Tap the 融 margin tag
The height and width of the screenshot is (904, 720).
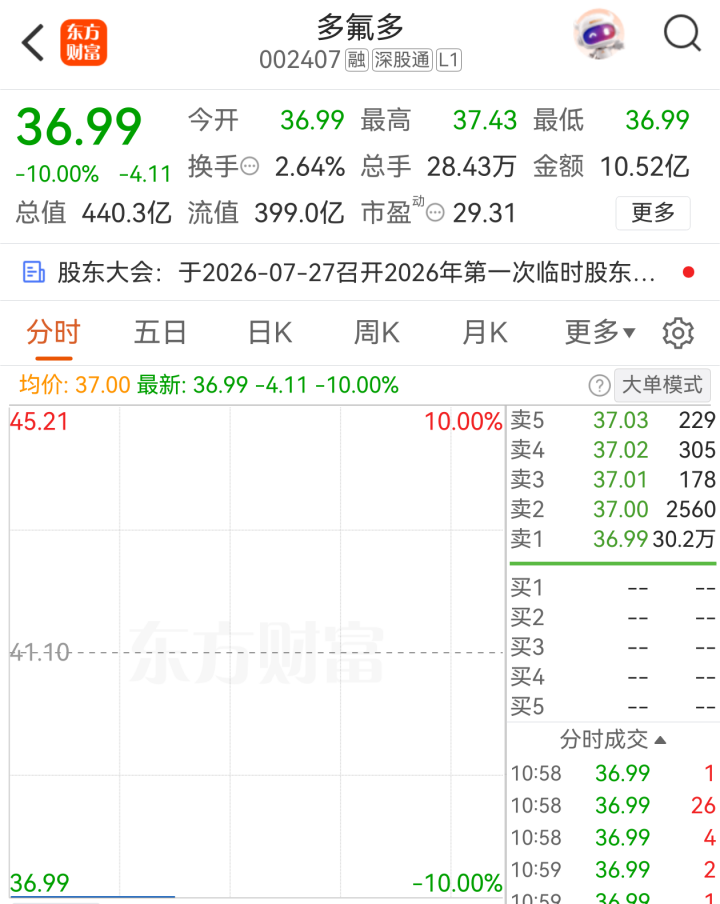(357, 60)
